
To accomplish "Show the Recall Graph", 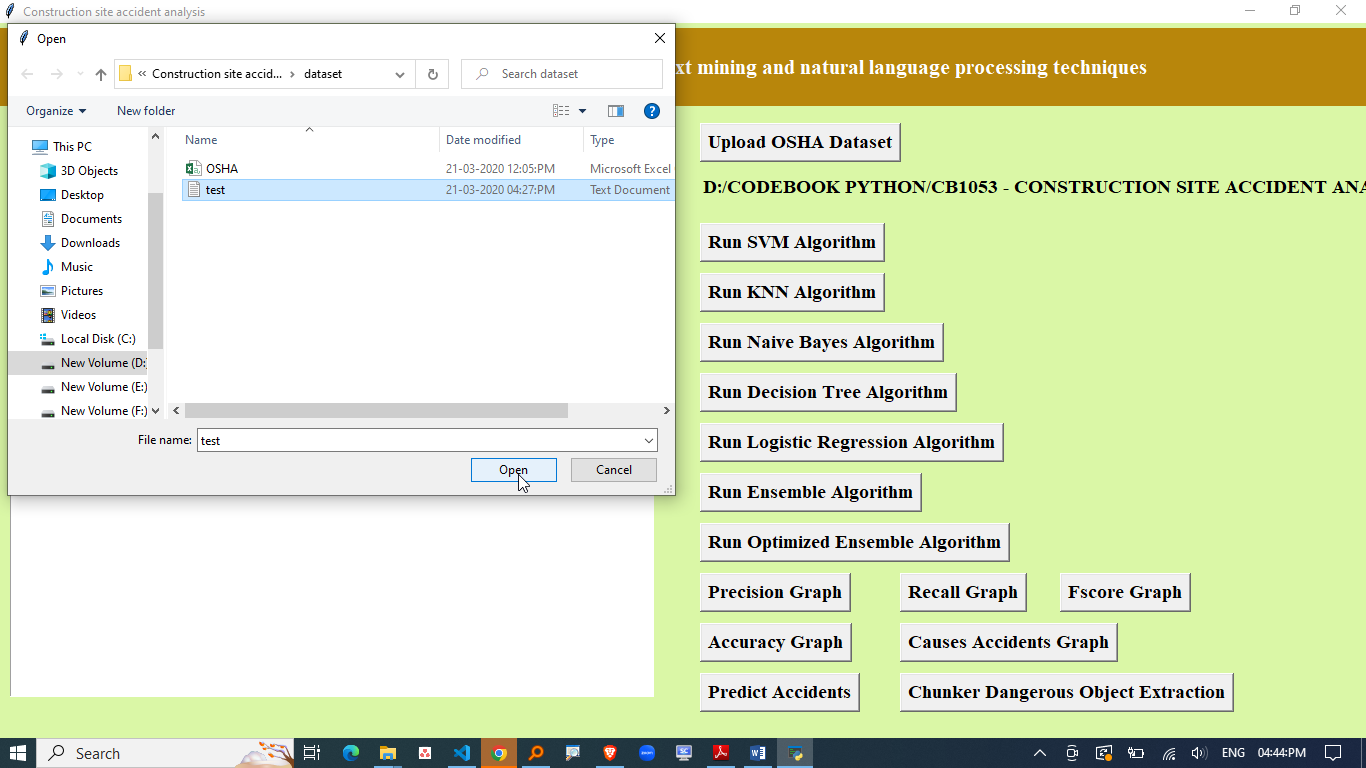I will point(963,592).
